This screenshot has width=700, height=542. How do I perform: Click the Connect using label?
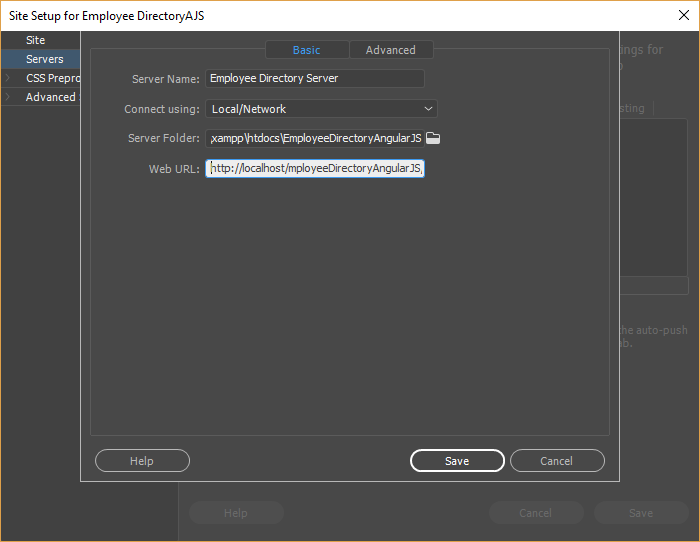(162, 109)
